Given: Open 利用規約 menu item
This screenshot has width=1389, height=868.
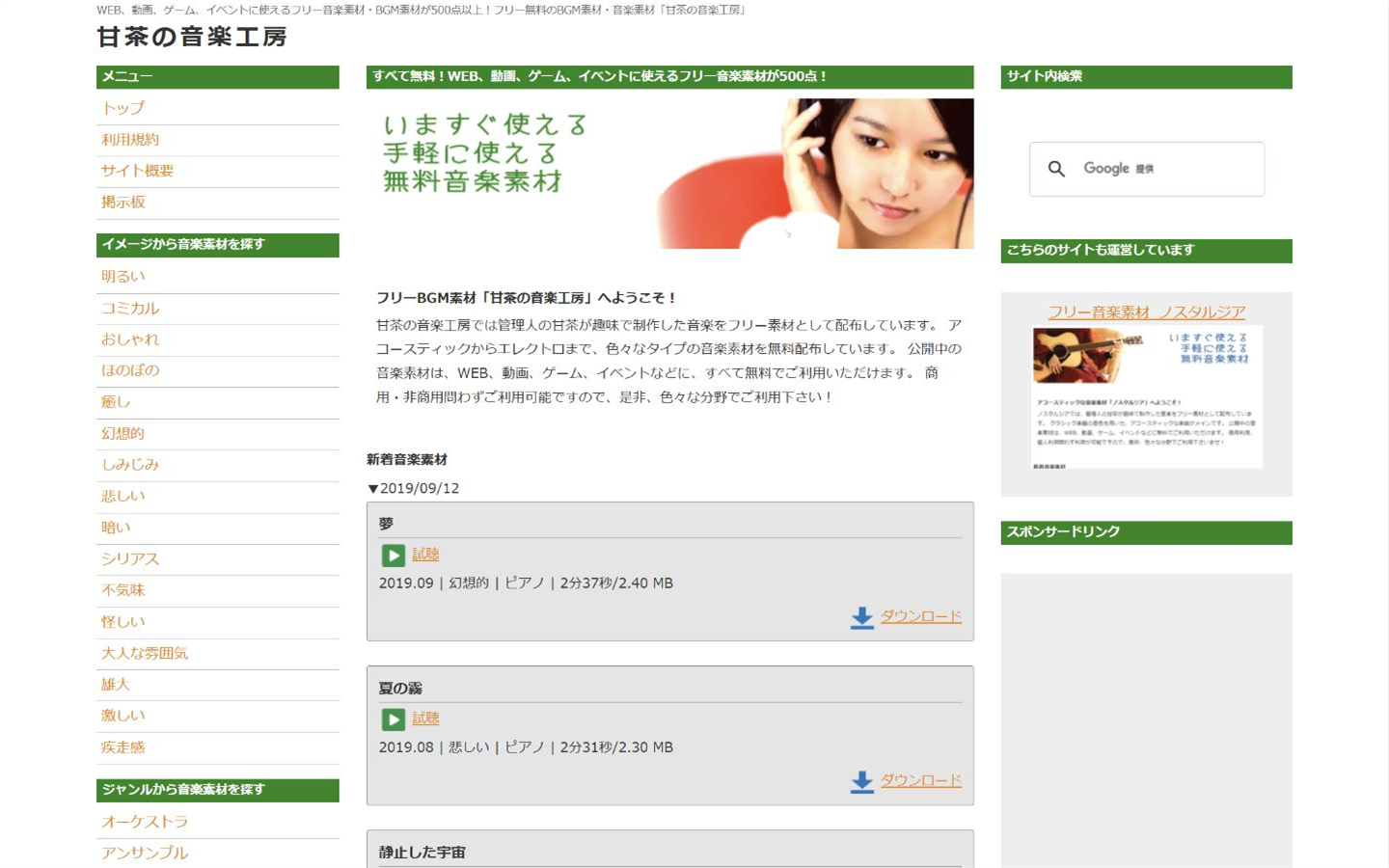Looking at the screenshot, I should [x=130, y=140].
